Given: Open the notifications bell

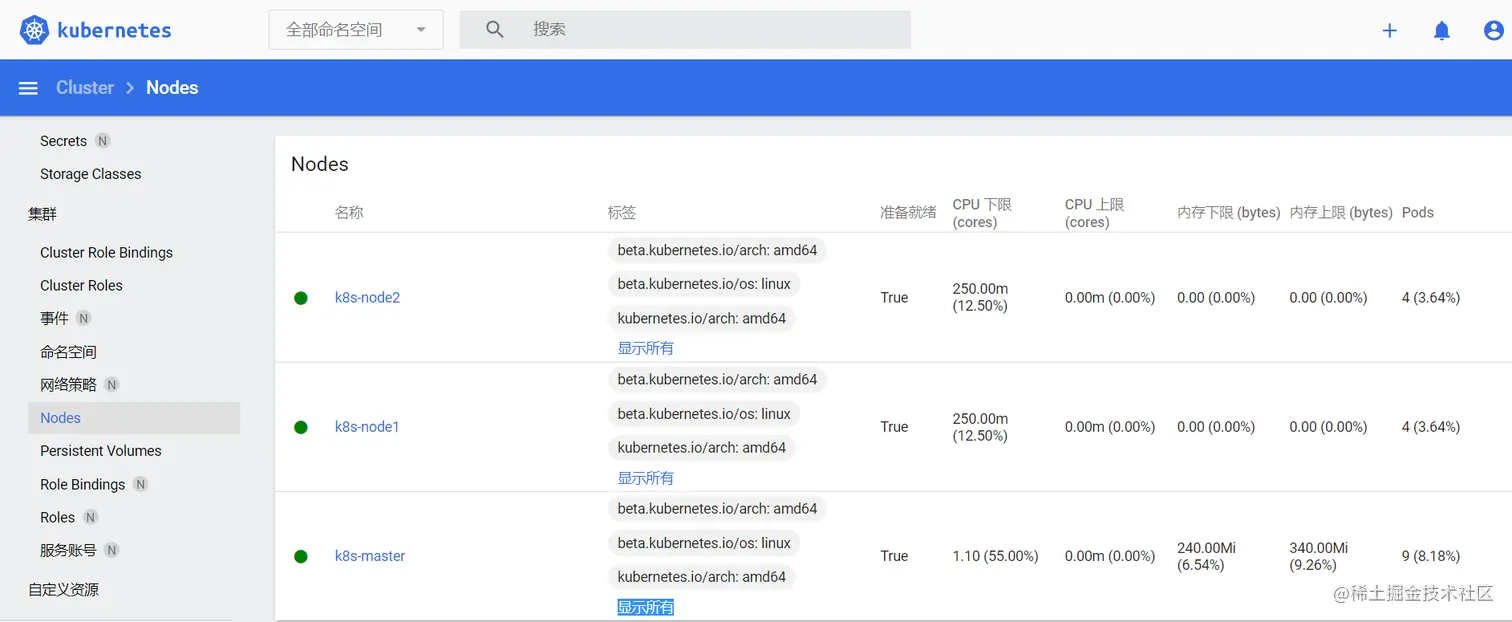Looking at the screenshot, I should (x=1441, y=30).
